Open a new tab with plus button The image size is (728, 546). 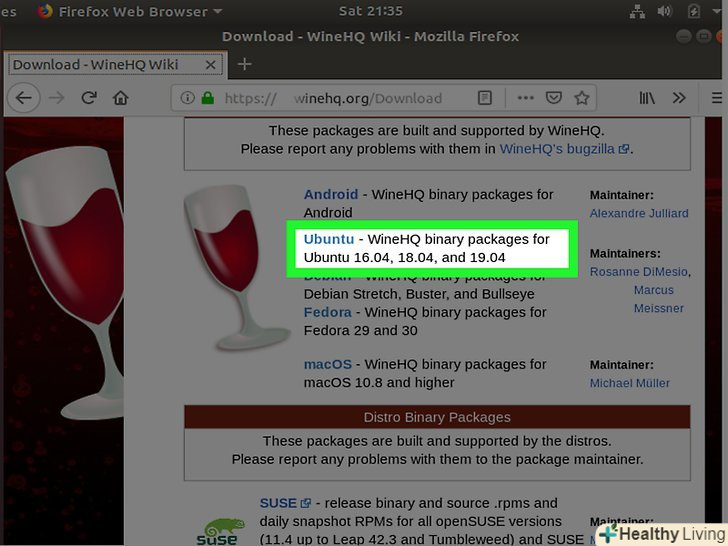245,64
